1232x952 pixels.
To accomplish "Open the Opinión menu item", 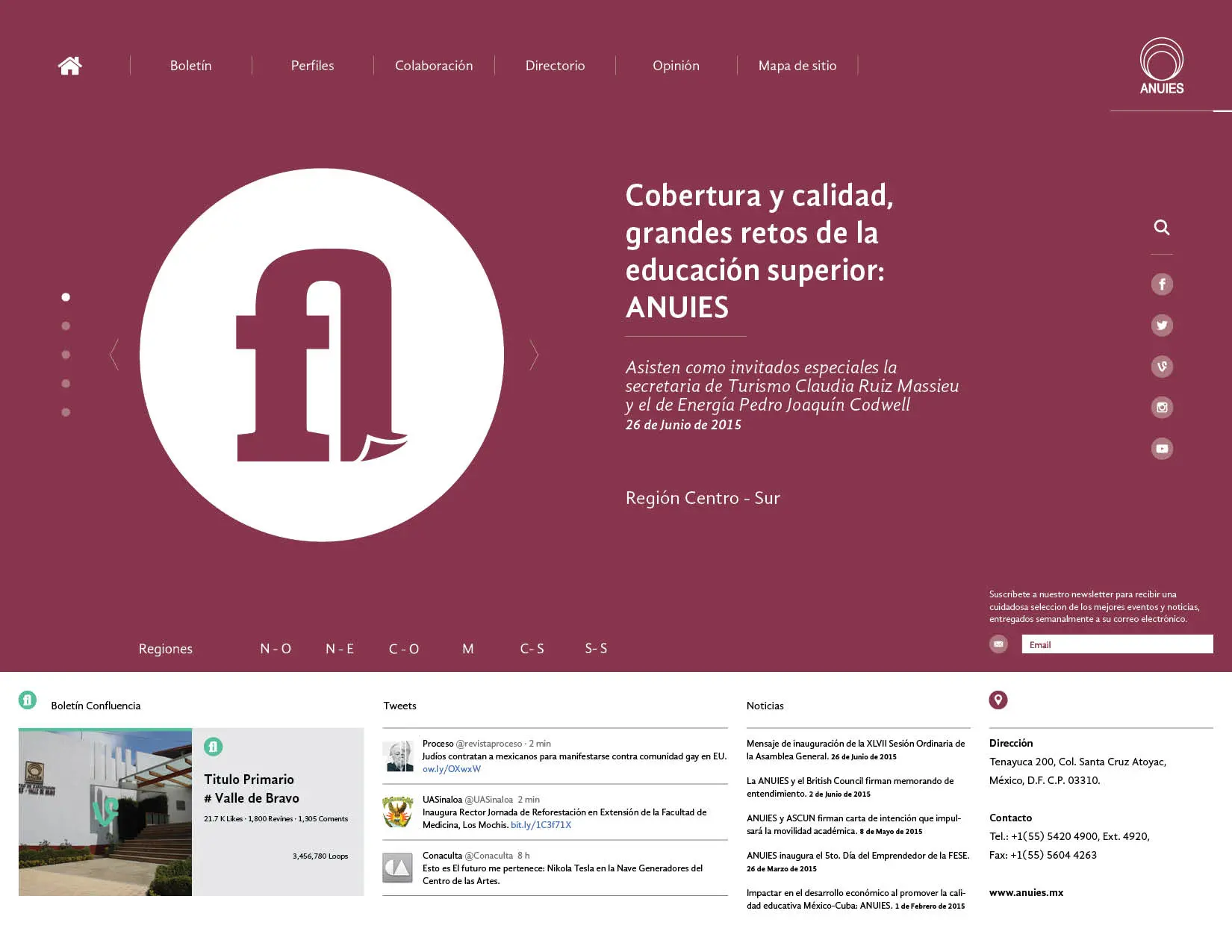I will 676,66.
